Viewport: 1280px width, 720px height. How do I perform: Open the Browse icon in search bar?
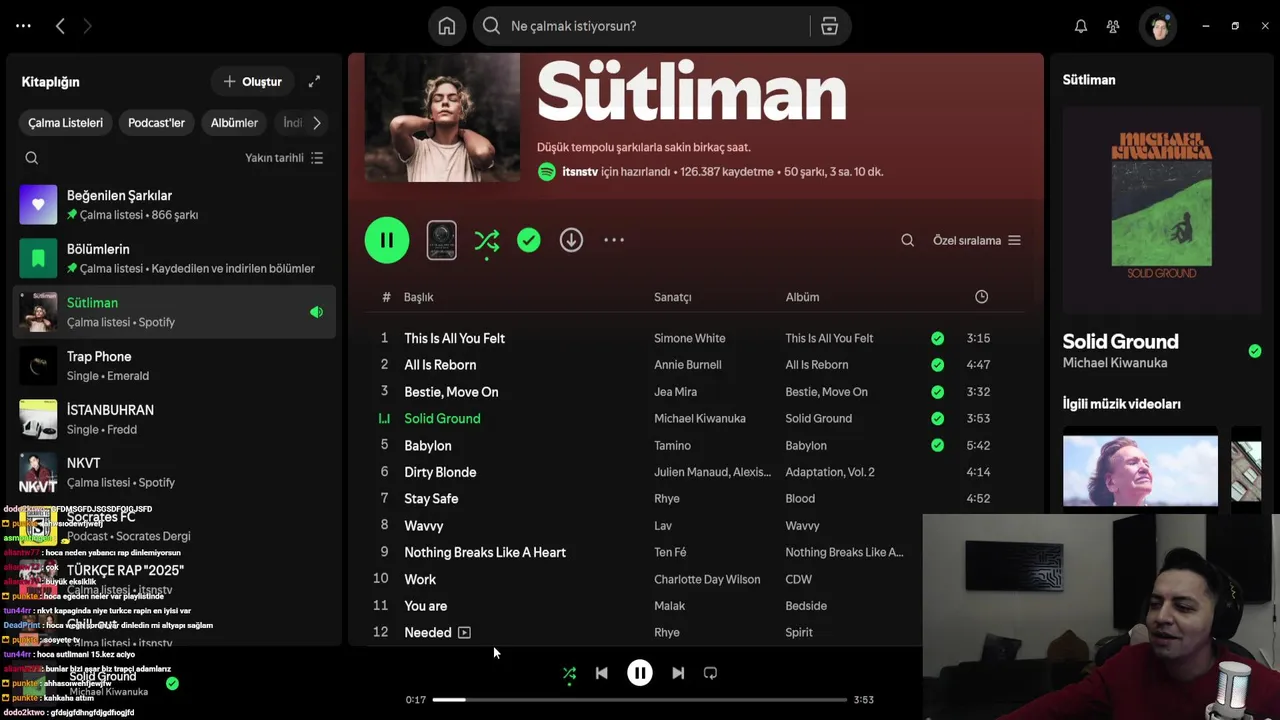[x=829, y=26]
